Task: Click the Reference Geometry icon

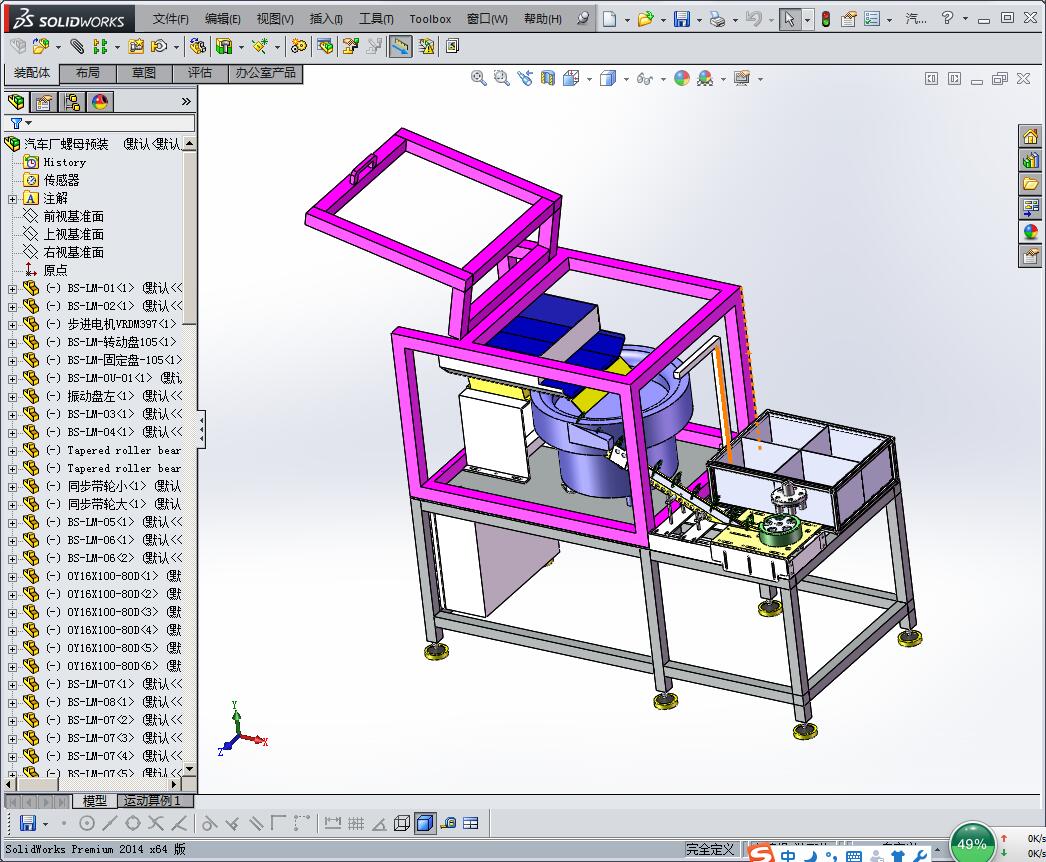Action: coord(260,46)
